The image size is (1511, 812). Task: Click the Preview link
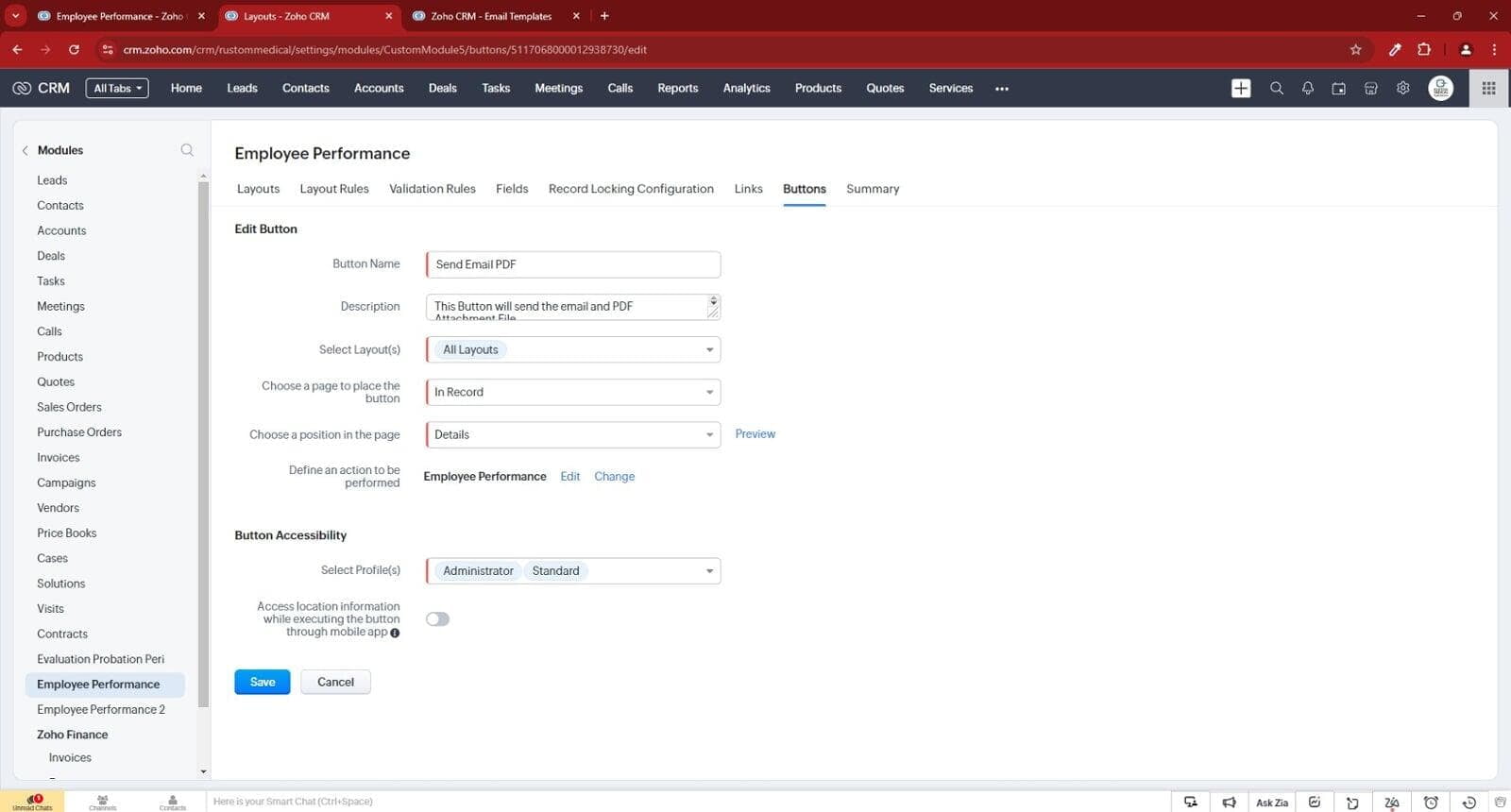click(x=755, y=434)
